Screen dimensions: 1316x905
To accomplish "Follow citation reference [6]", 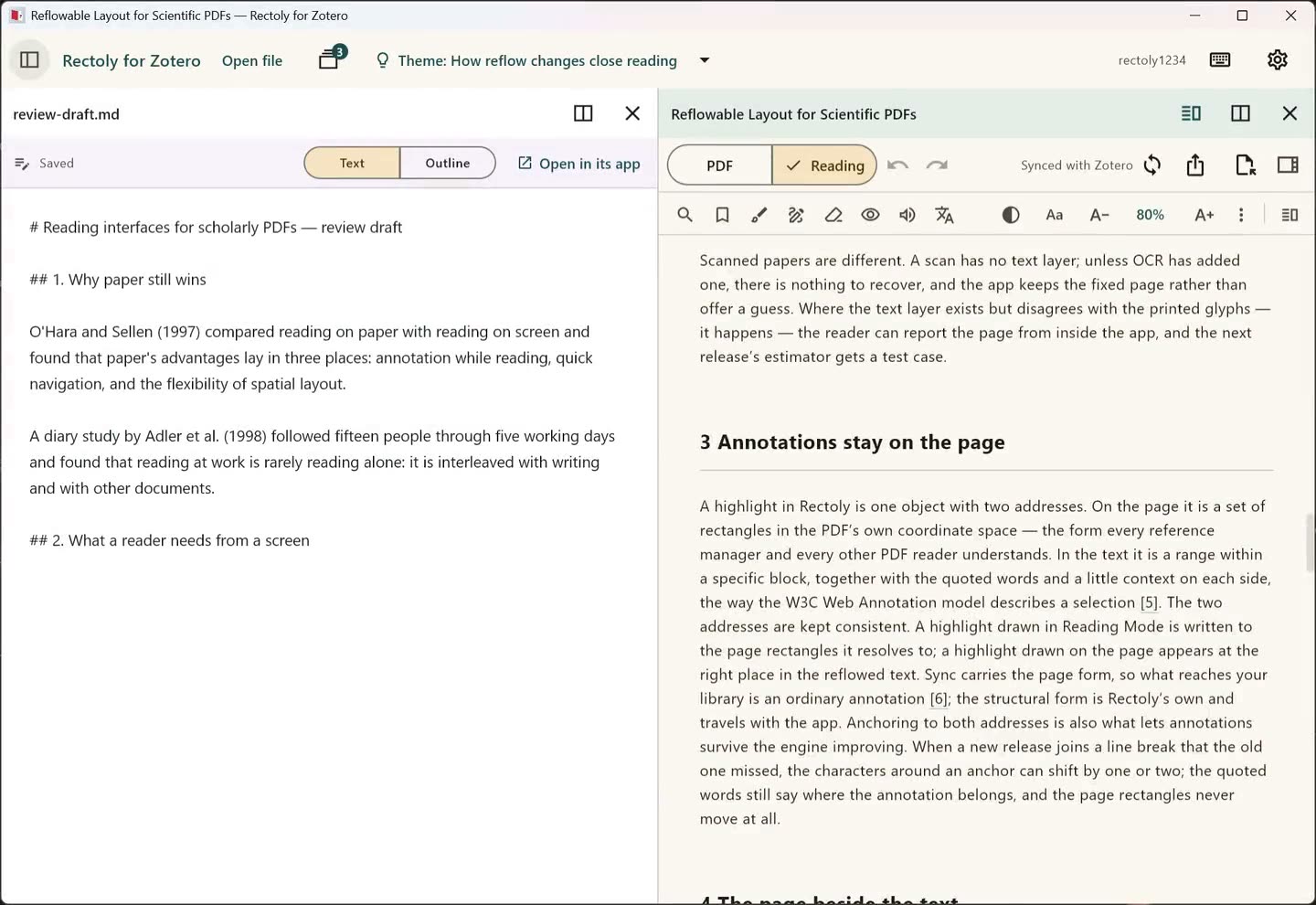I will click(939, 698).
